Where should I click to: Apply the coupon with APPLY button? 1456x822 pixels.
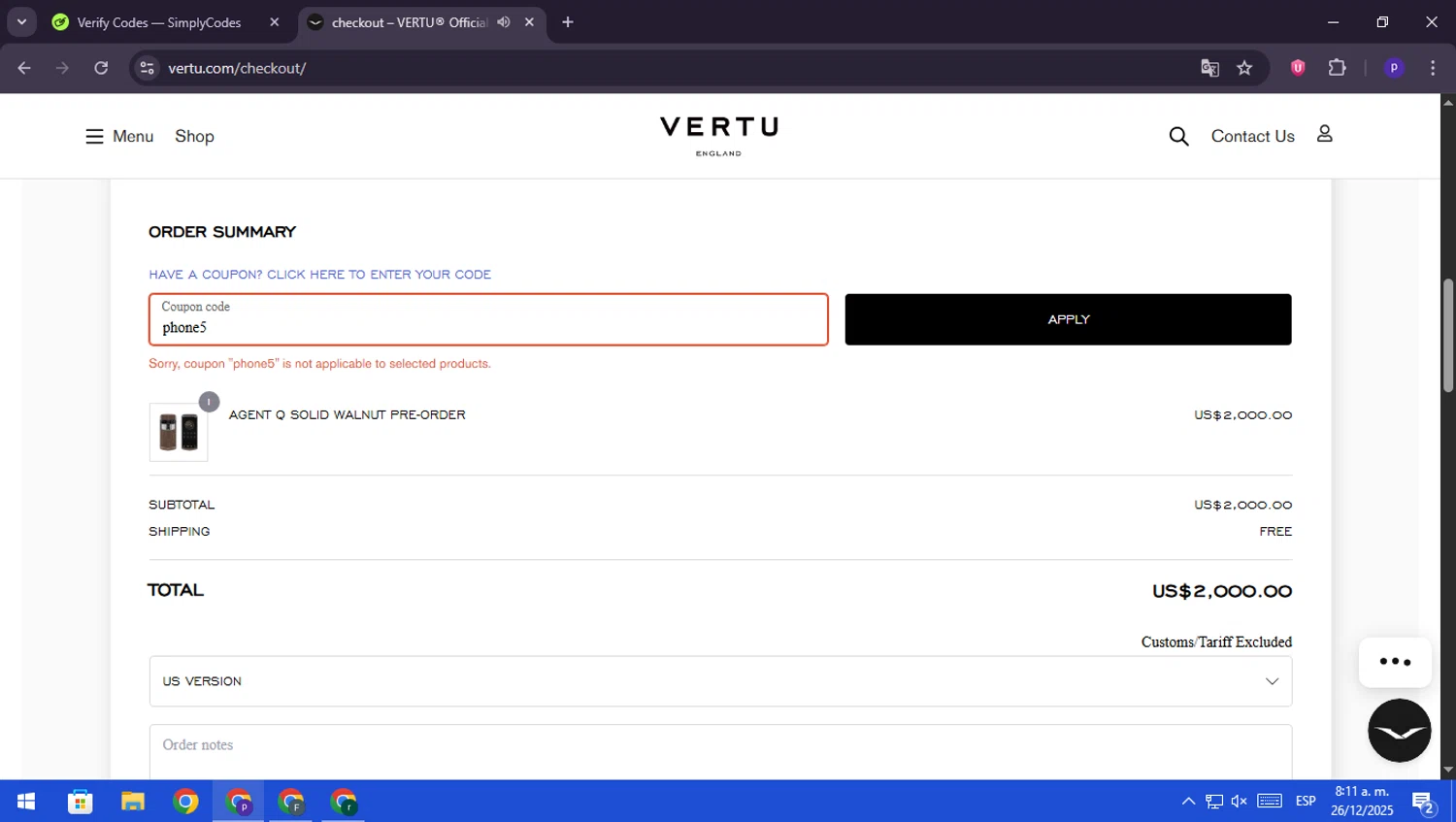coord(1068,319)
